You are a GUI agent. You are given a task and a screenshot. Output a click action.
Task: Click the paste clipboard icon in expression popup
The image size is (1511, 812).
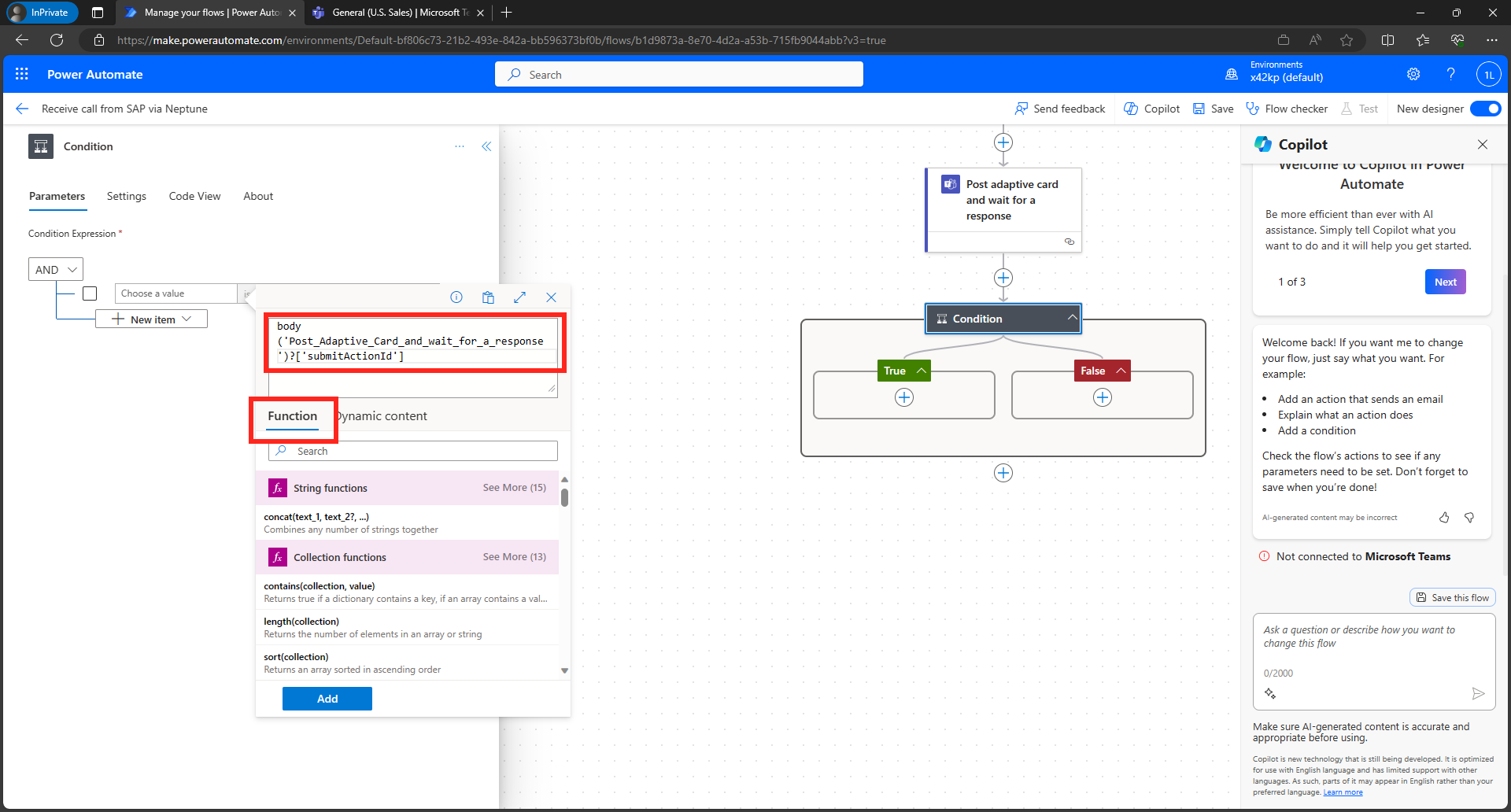point(488,297)
